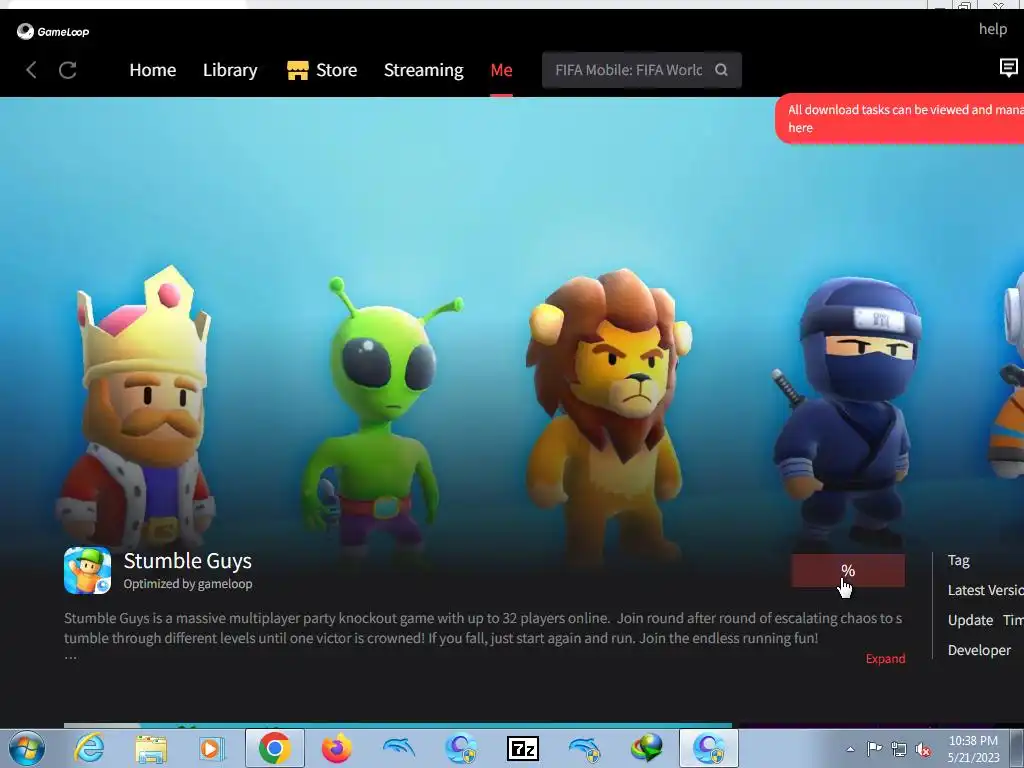Click the Stumble Guys app icon

88,570
